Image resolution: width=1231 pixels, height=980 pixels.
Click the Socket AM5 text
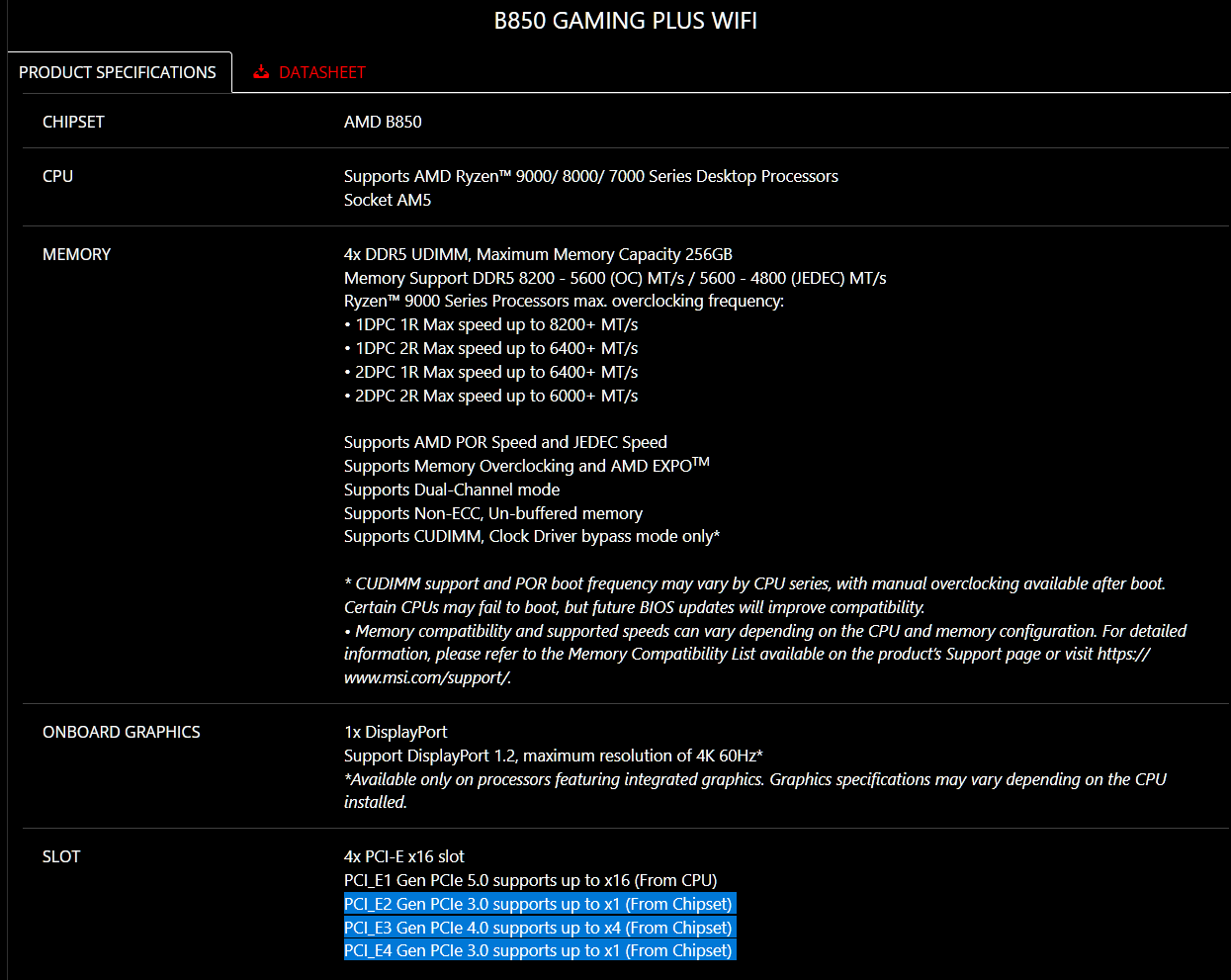tap(388, 200)
